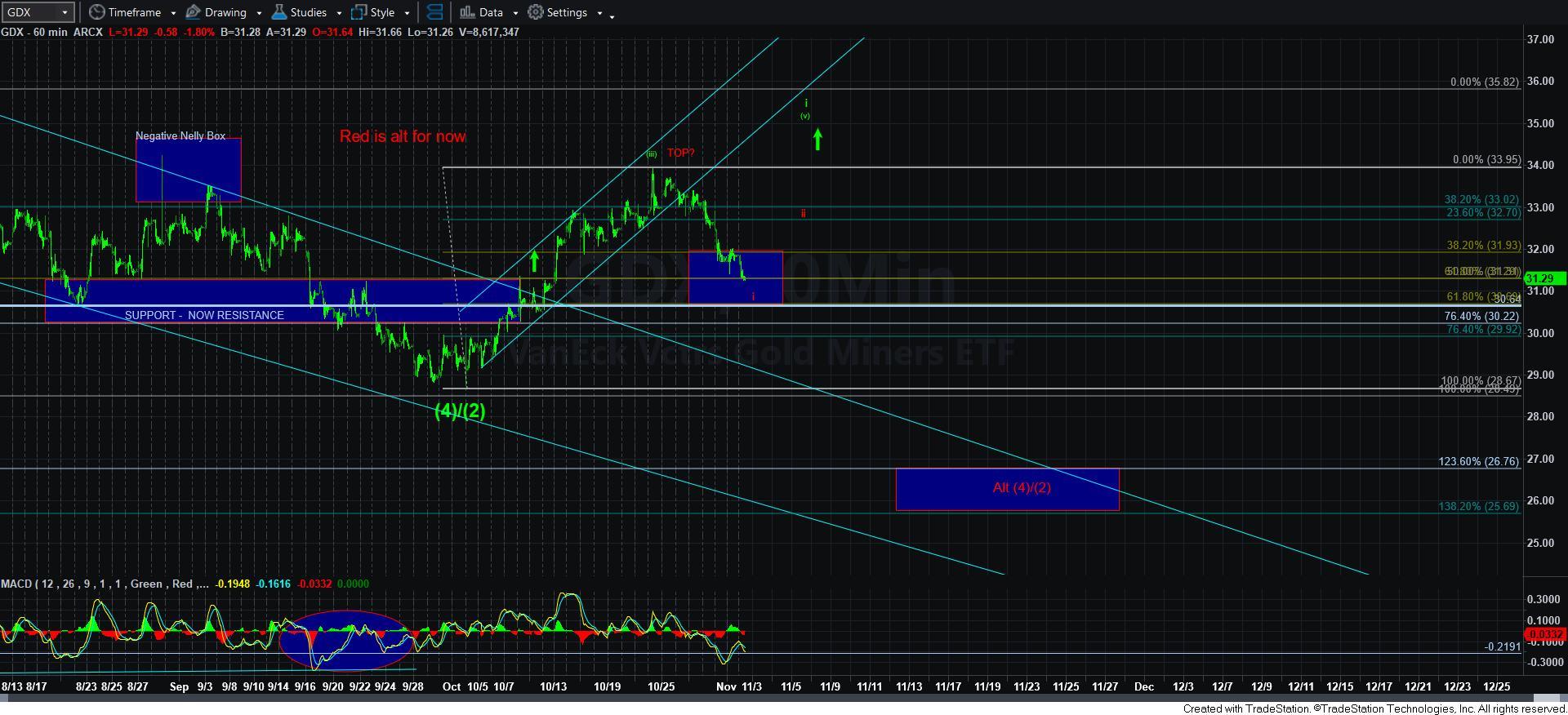Click the Style toolbar button
The image size is (1568, 715).
click(373, 12)
